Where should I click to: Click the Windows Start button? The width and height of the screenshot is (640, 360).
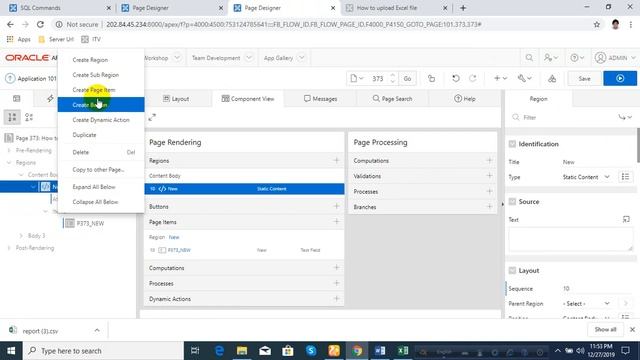[x=11, y=351]
